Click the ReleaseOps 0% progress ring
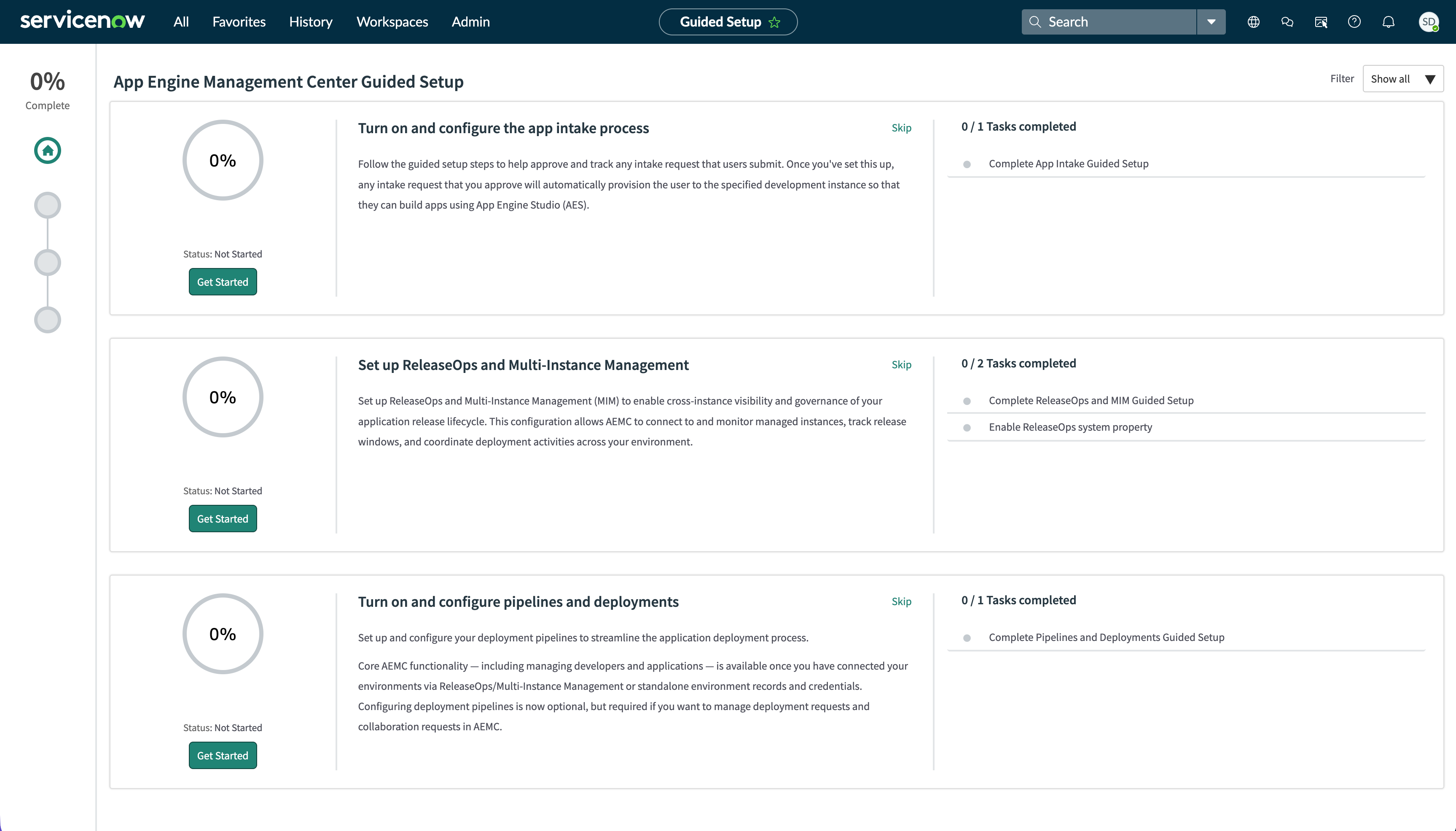 pyautogui.click(x=223, y=397)
